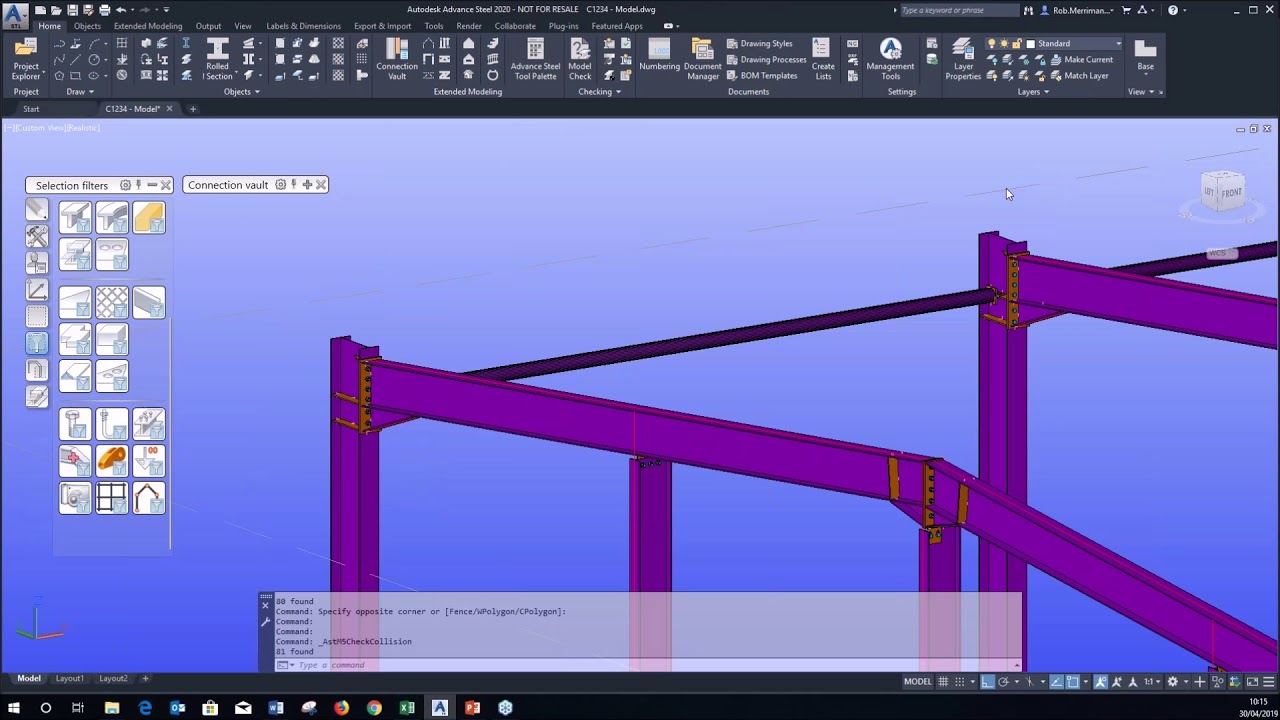Toggle Snap mode dots in status bar
The width and height of the screenshot is (1280, 720).
click(x=960, y=681)
